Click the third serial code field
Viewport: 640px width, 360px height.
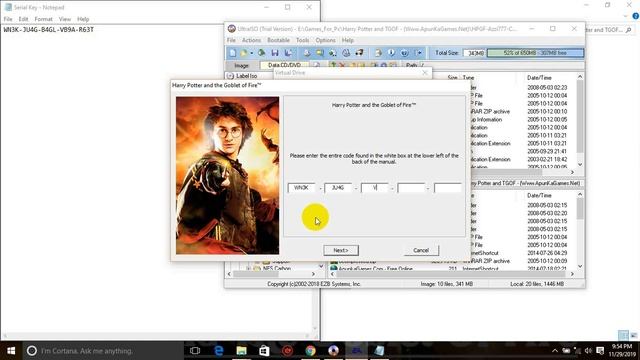pyautogui.click(x=375, y=188)
